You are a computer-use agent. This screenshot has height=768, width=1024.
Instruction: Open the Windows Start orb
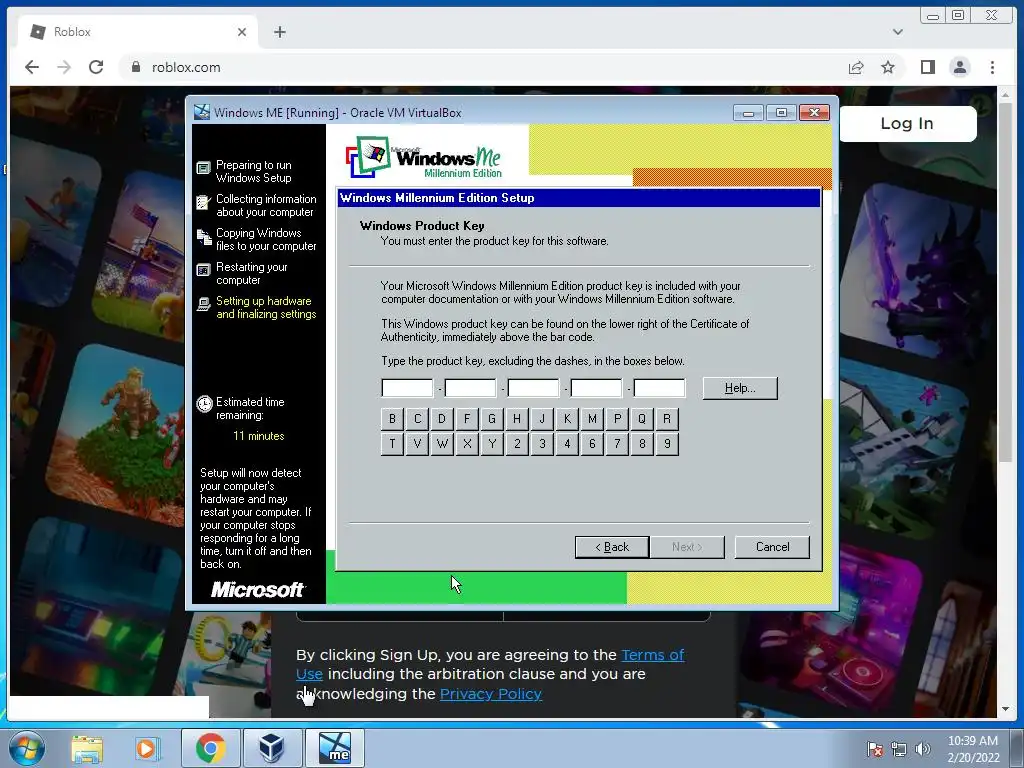[x=27, y=748]
